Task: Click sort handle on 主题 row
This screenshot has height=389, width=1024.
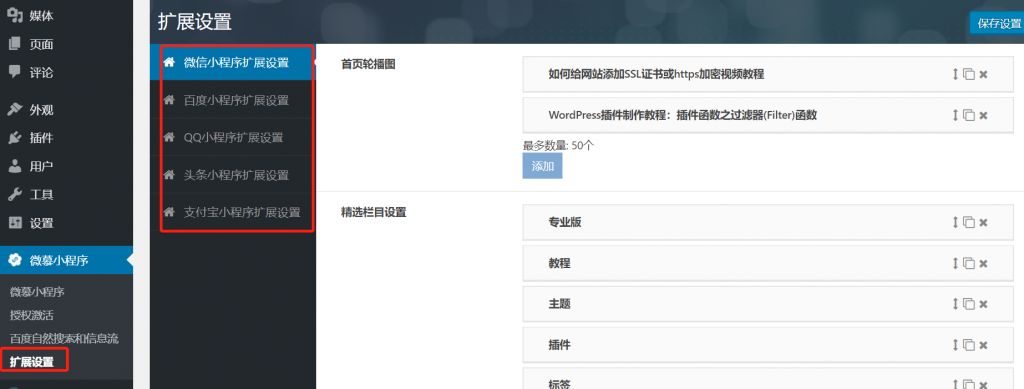Action: pos(955,304)
